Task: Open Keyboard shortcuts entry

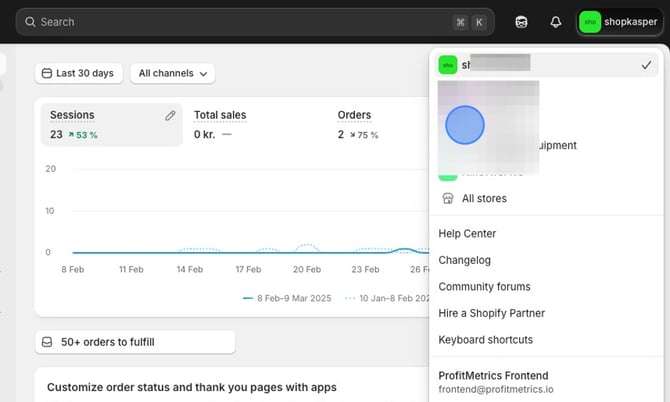Action: pyautogui.click(x=486, y=340)
